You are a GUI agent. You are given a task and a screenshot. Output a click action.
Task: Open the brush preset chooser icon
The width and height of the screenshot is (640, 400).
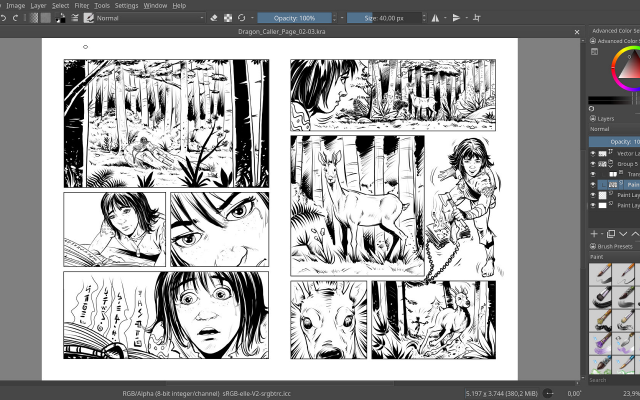point(89,18)
